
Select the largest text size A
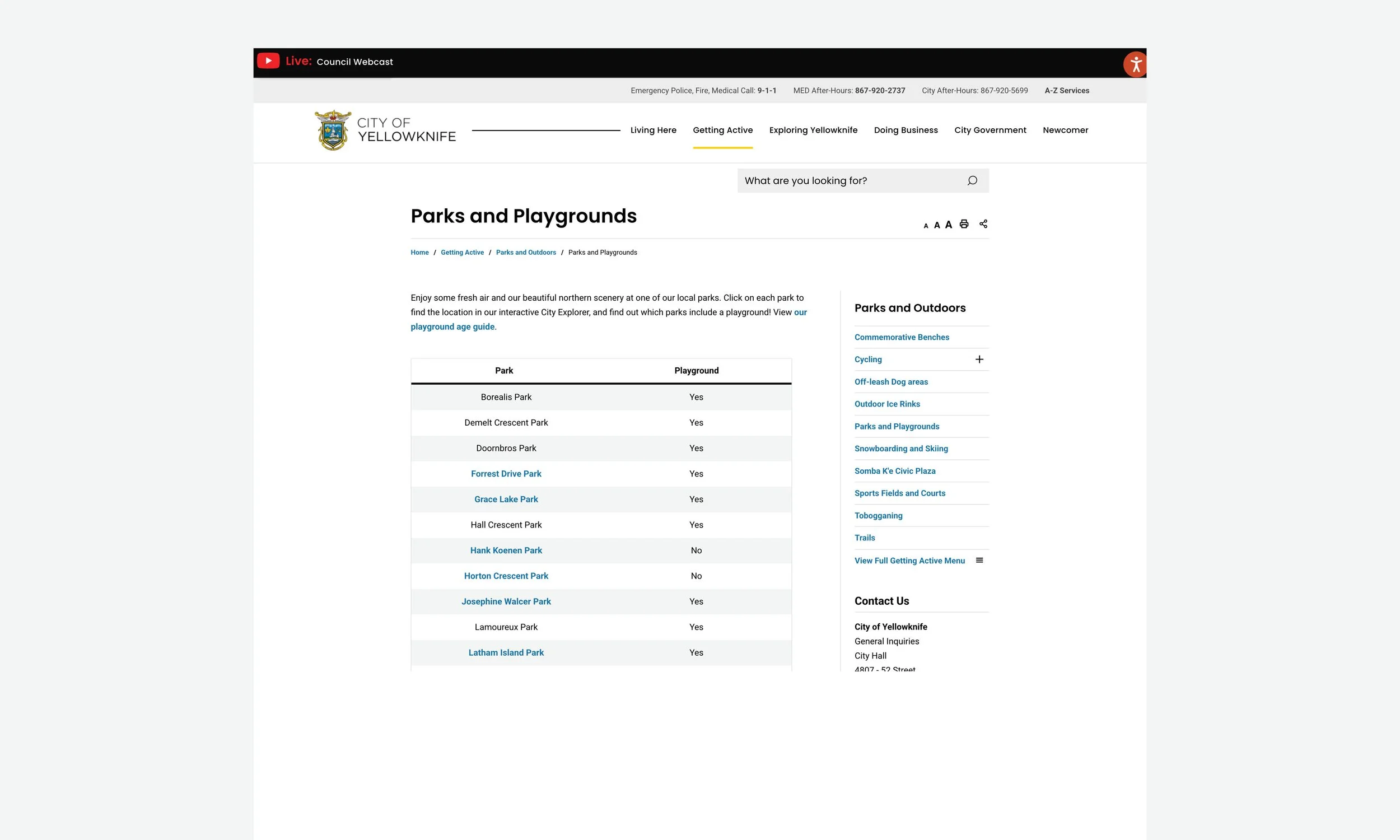tap(949, 225)
